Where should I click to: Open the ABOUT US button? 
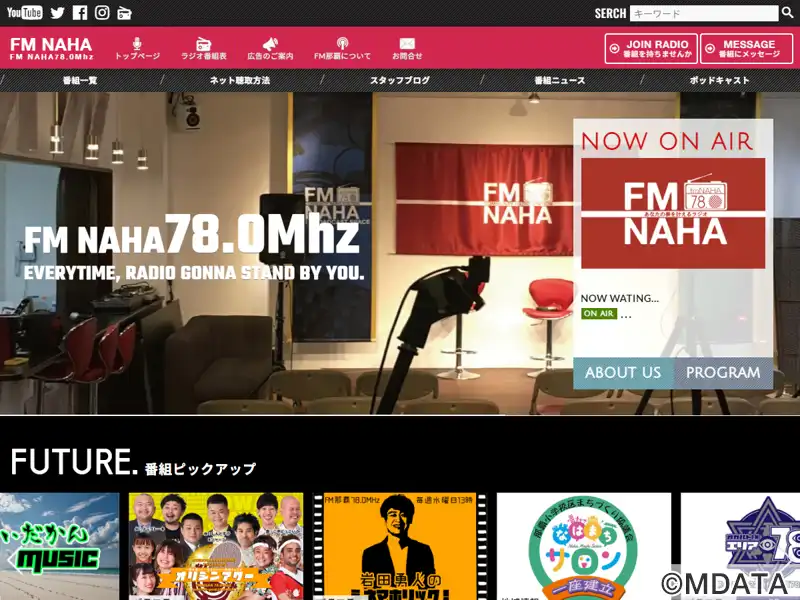[x=623, y=373]
